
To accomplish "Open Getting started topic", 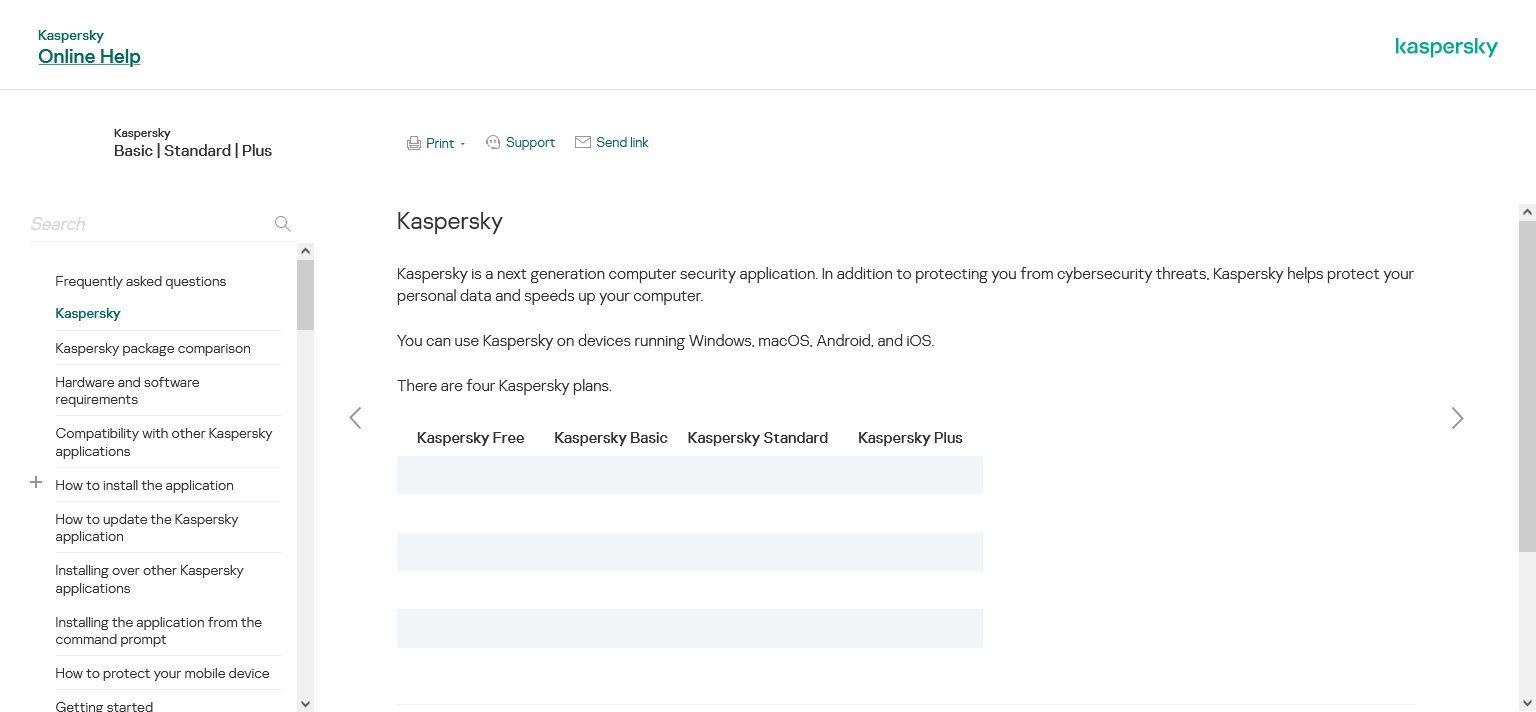I will (104, 706).
